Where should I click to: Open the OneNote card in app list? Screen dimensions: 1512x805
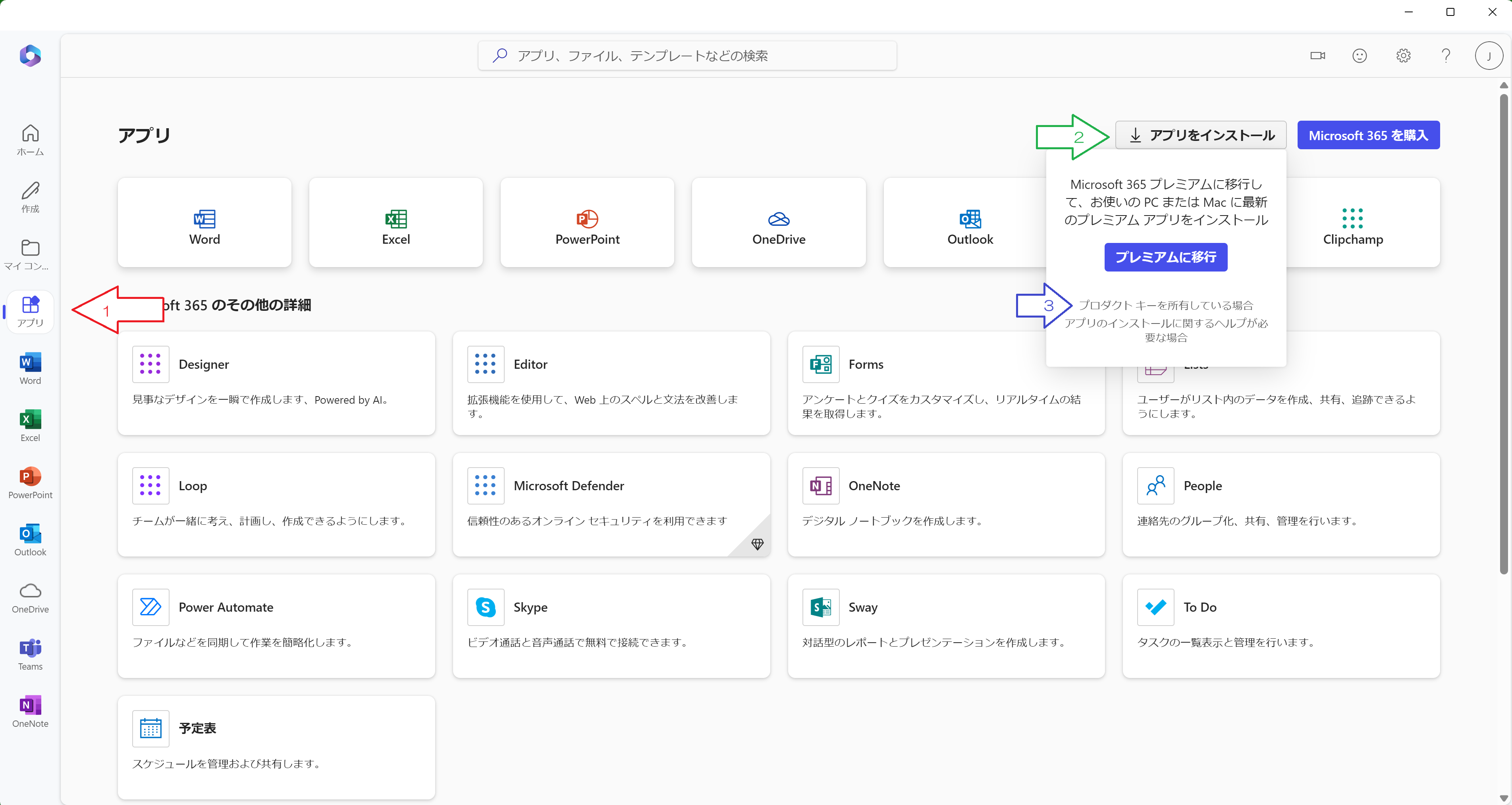point(945,505)
